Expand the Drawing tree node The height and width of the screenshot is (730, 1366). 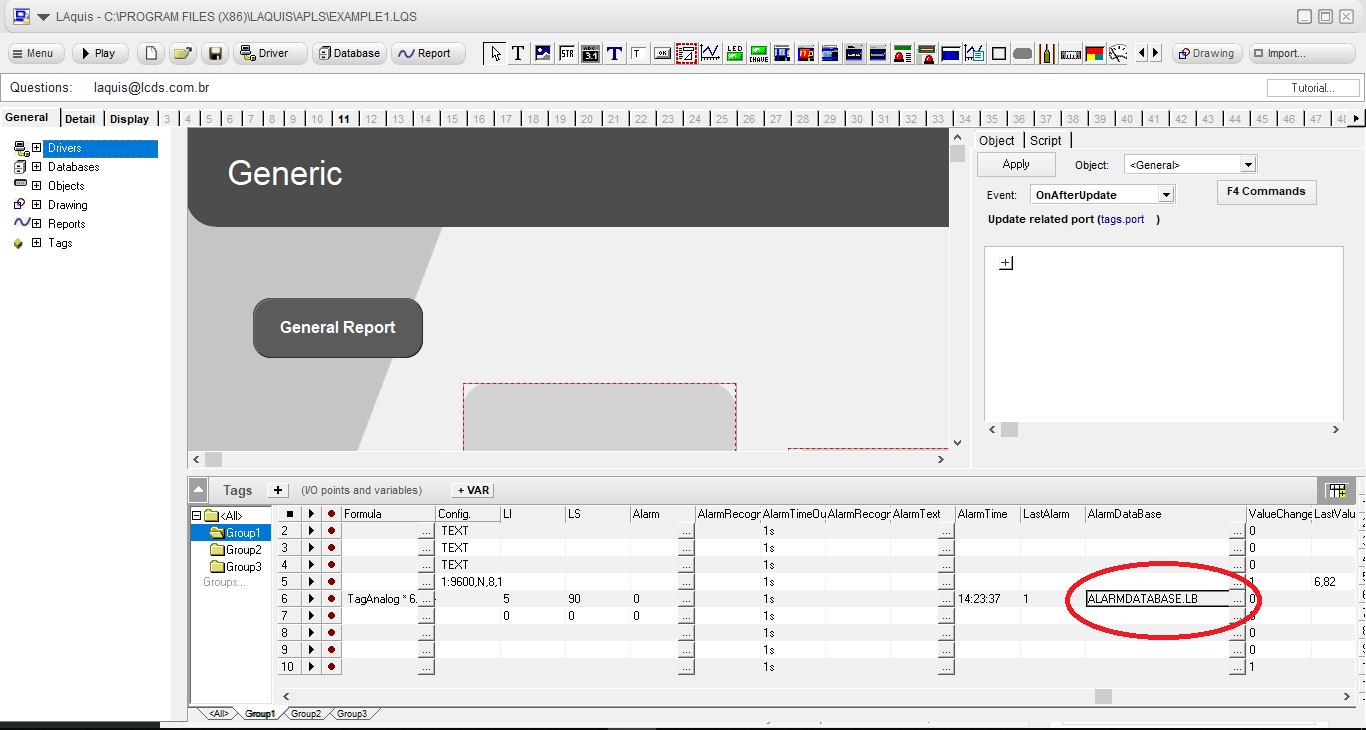coord(36,205)
